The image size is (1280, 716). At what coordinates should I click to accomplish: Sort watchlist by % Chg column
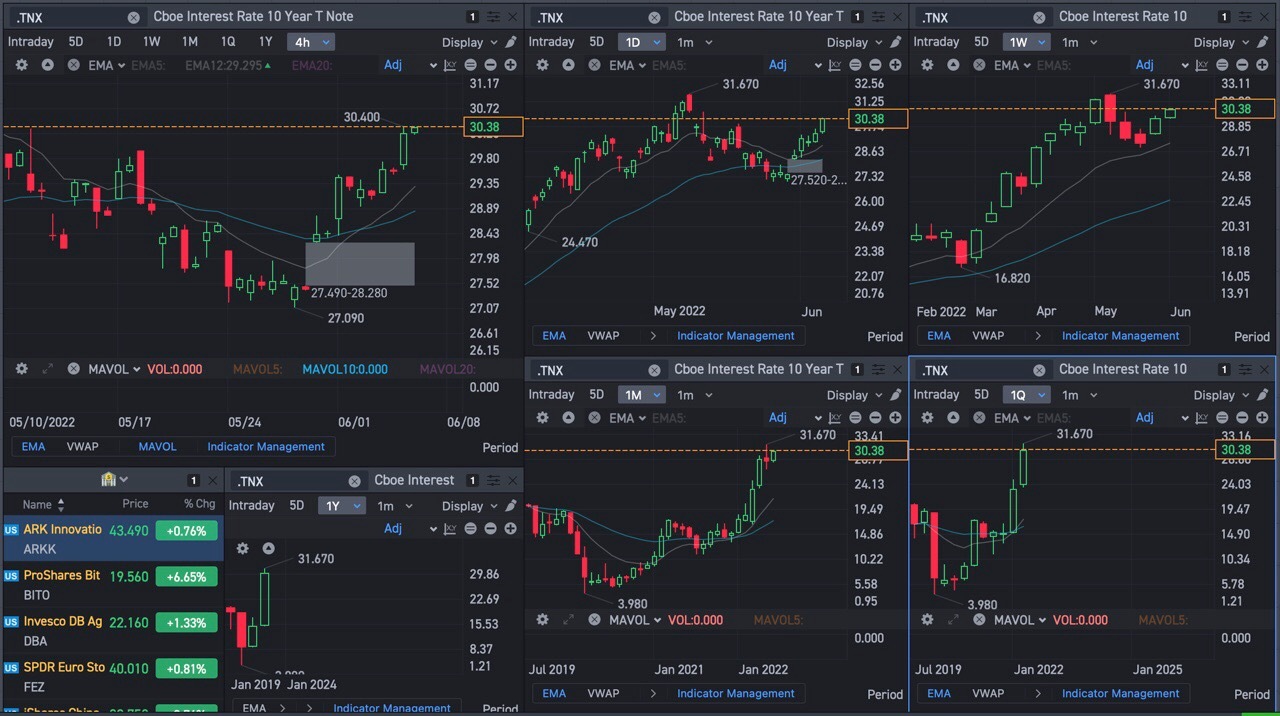[x=200, y=504]
